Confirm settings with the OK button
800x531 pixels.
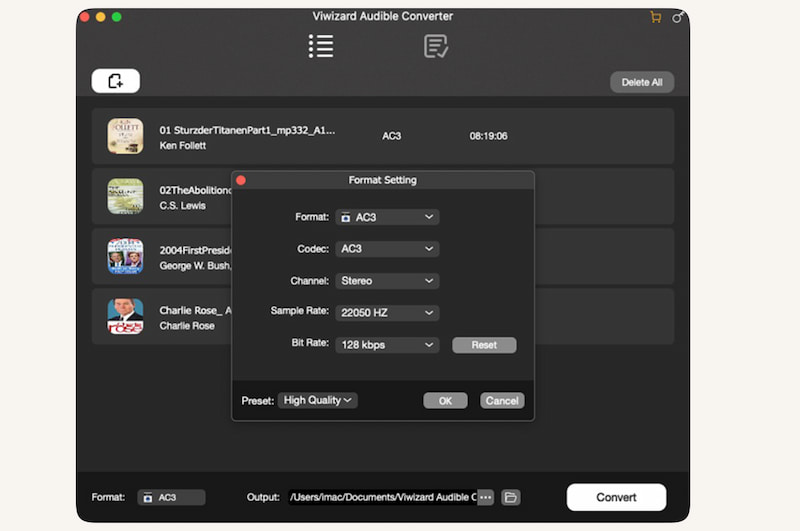click(445, 401)
